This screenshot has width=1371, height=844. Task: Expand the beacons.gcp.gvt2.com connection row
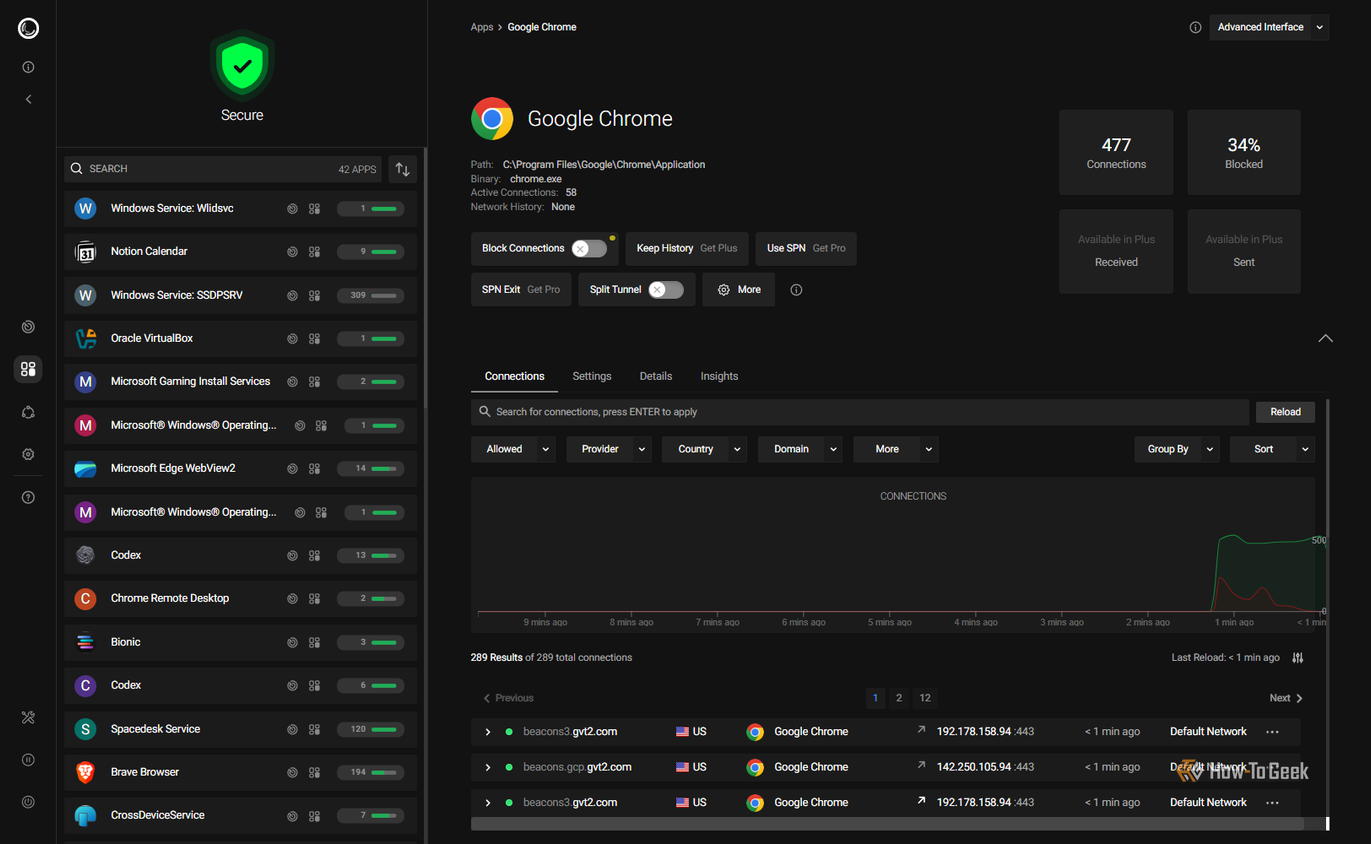(x=488, y=768)
